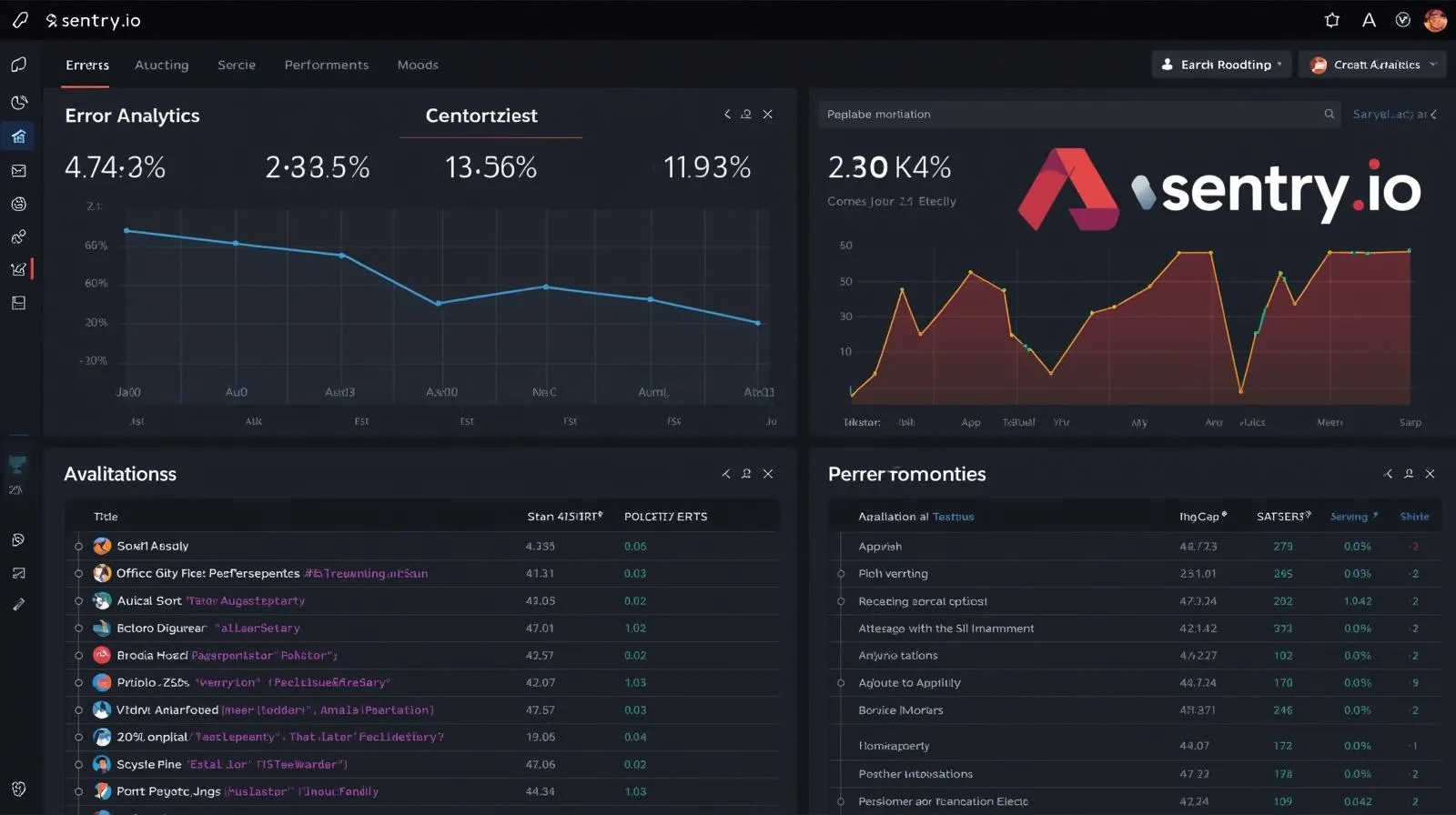Click the zoom icon in Perrer tomonties panel

point(1409,474)
